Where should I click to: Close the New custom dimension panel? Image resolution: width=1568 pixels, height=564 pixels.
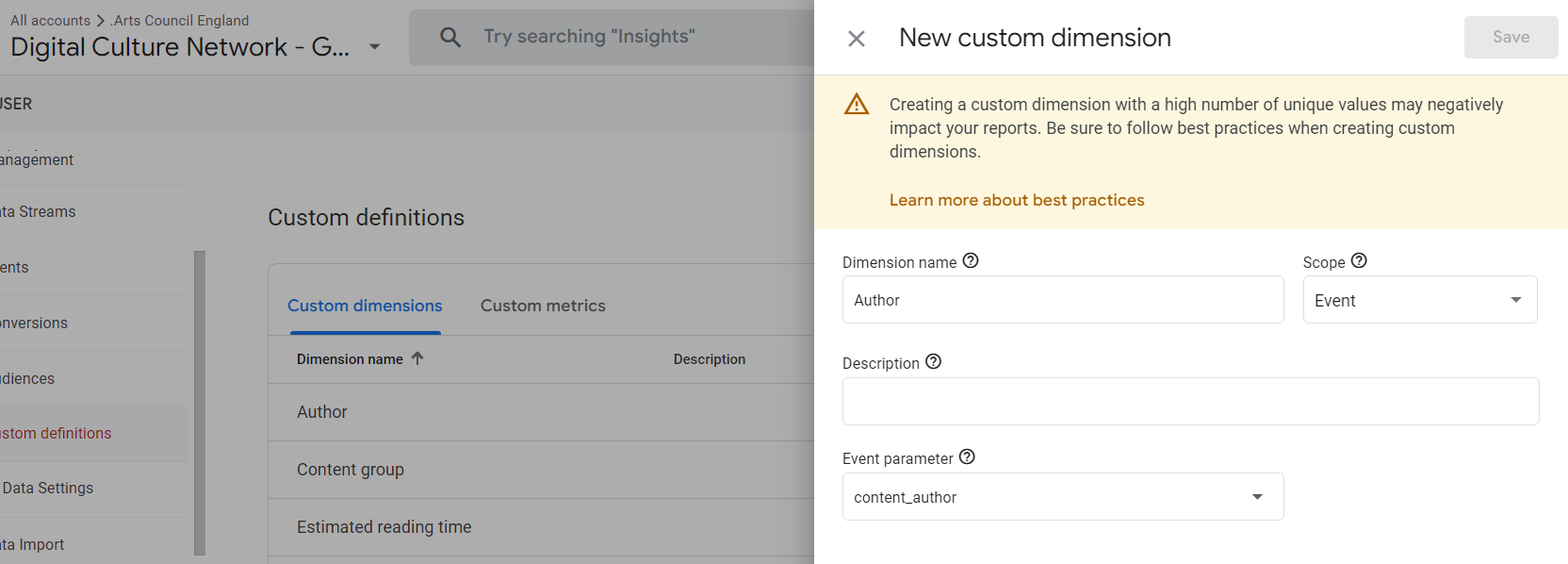tap(856, 39)
